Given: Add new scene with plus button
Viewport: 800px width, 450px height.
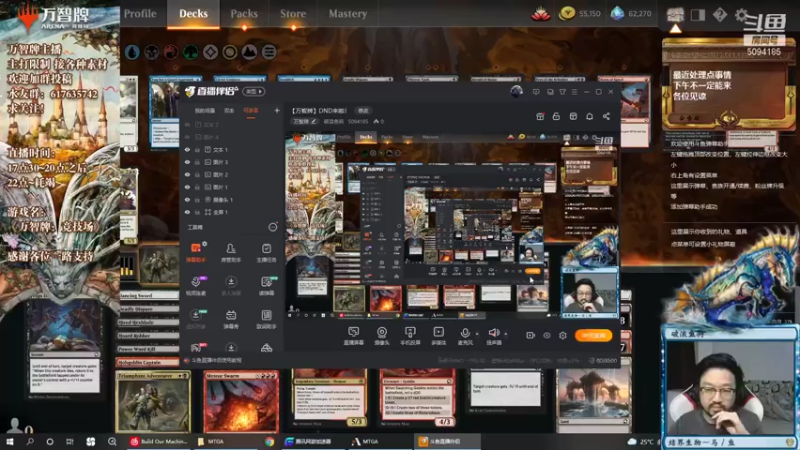Looking at the screenshot, I should pos(277,110).
